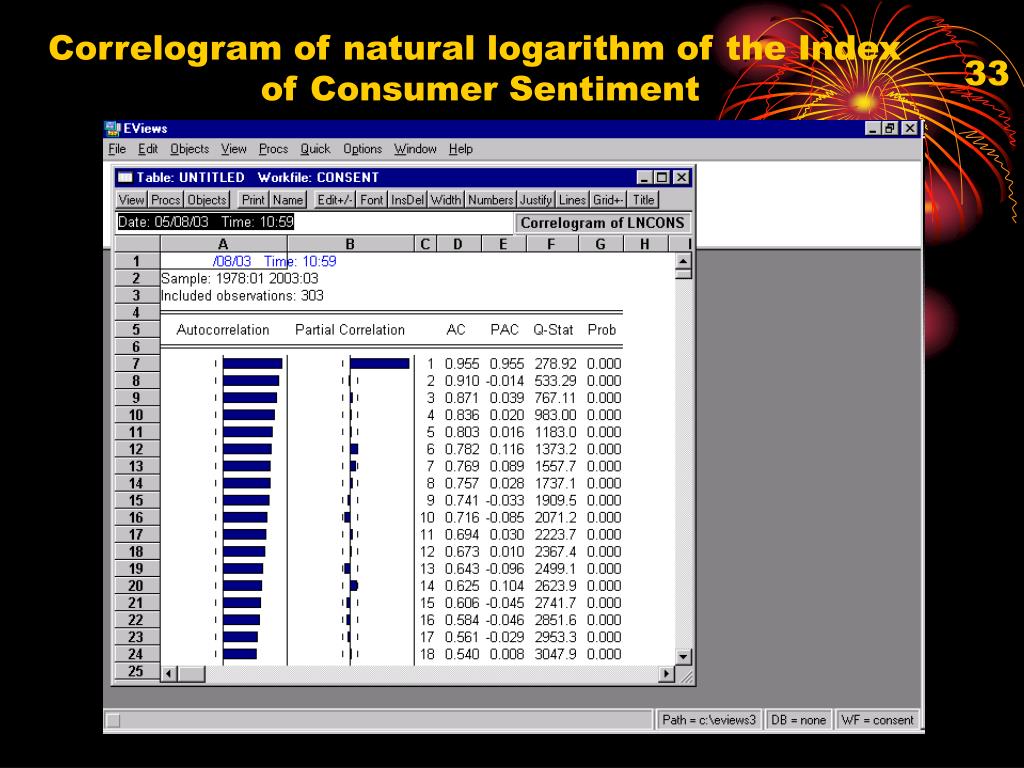Select column B header

coord(350,244)
